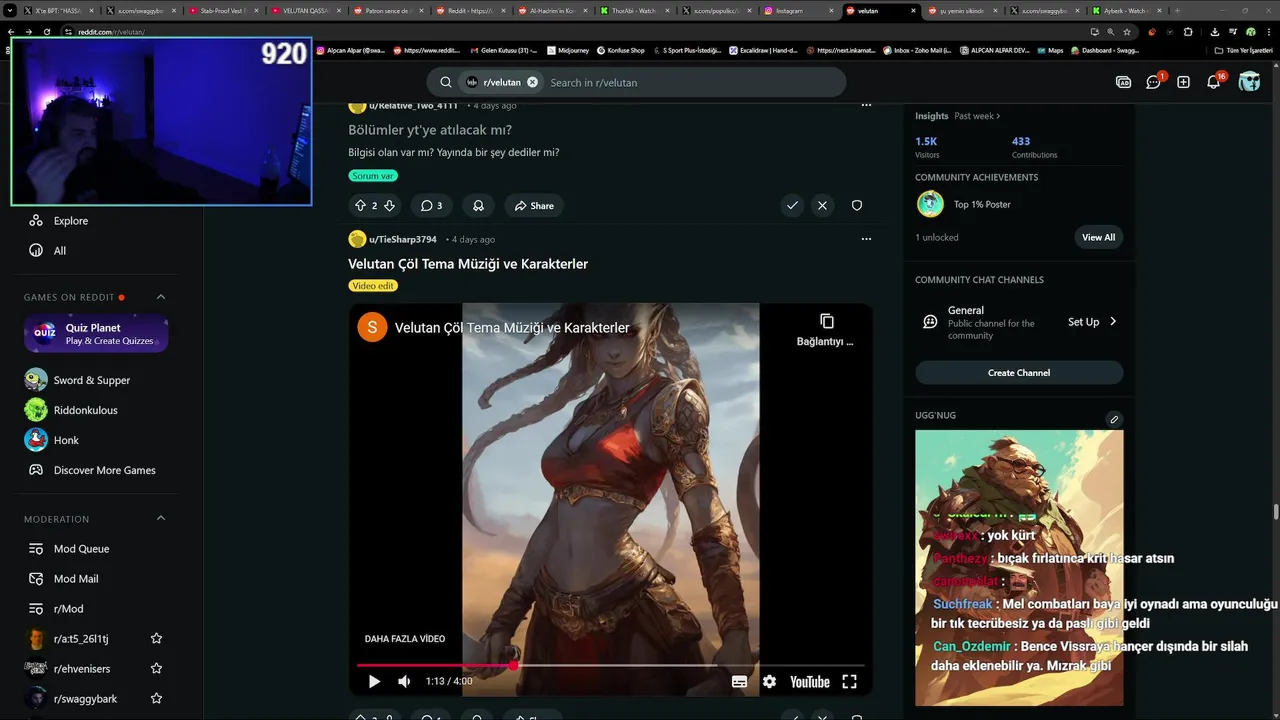Screen dimensions: 1280x720
Task: Open r/ehvenisers community
Action: (x=80, y=669)
